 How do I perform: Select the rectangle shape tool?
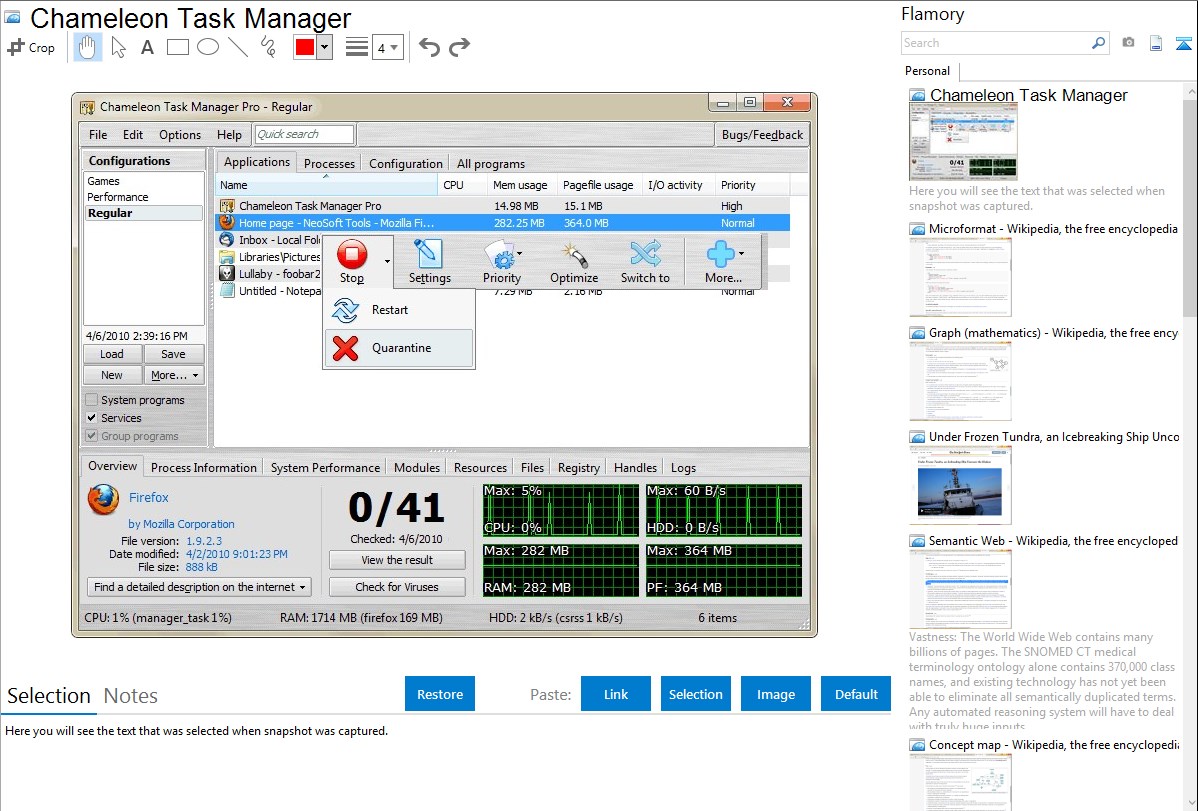(177, 47)
